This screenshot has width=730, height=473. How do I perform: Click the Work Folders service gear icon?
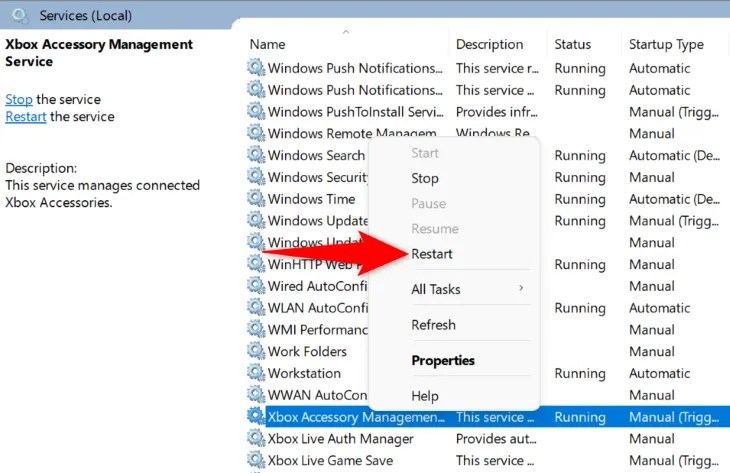point(256,351)
